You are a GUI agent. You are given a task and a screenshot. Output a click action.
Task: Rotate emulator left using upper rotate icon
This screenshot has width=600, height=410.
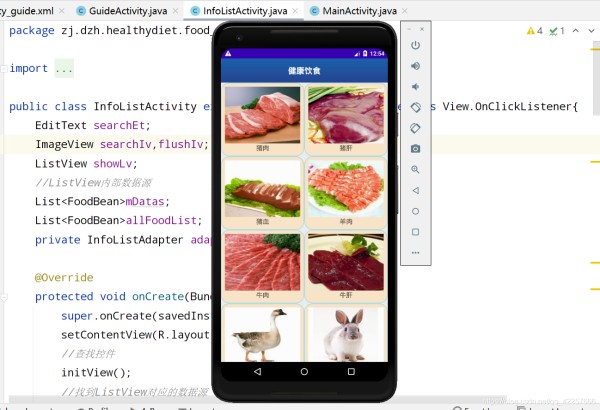(x=416, y=107)
